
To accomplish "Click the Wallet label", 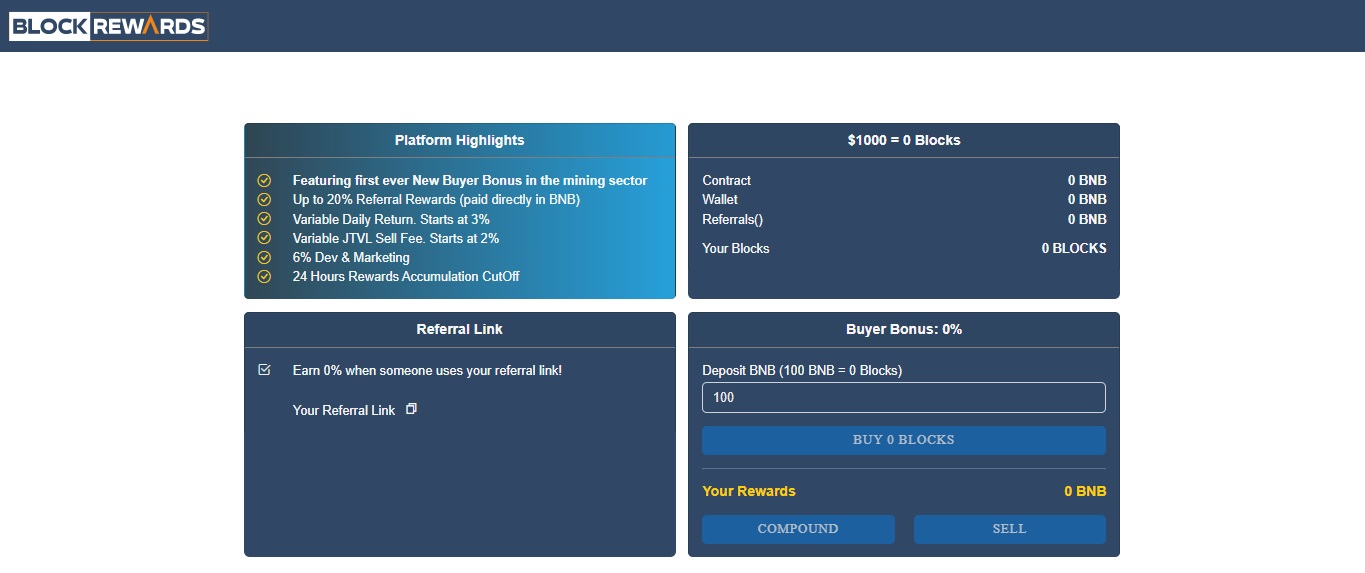I will click(720, 200).
